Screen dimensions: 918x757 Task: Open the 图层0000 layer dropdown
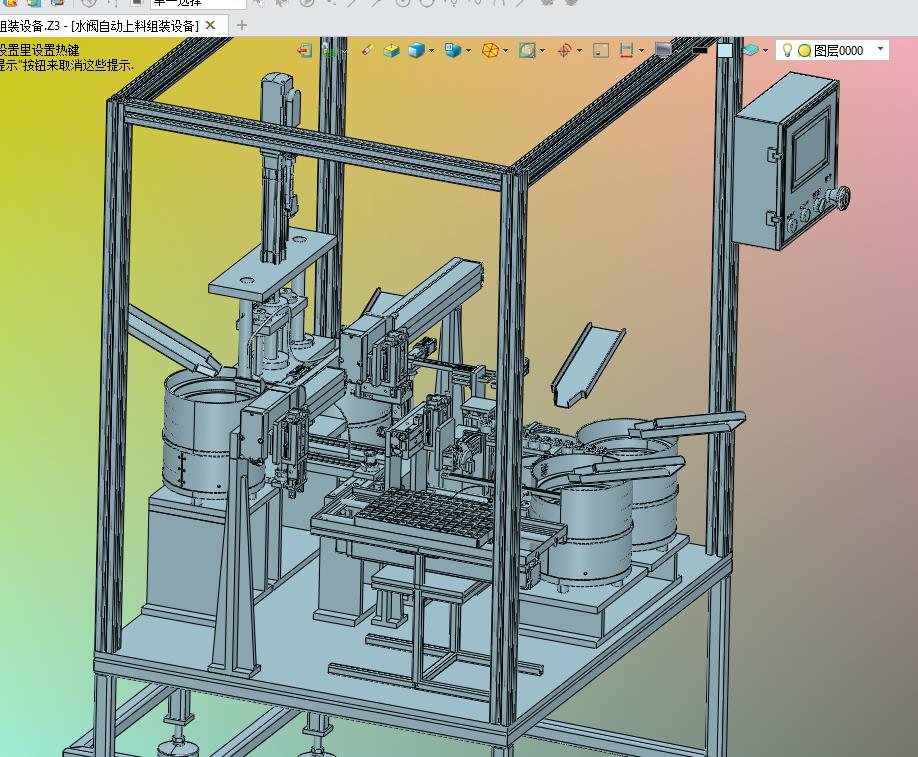pyautogui.click(x=880, y=50)
